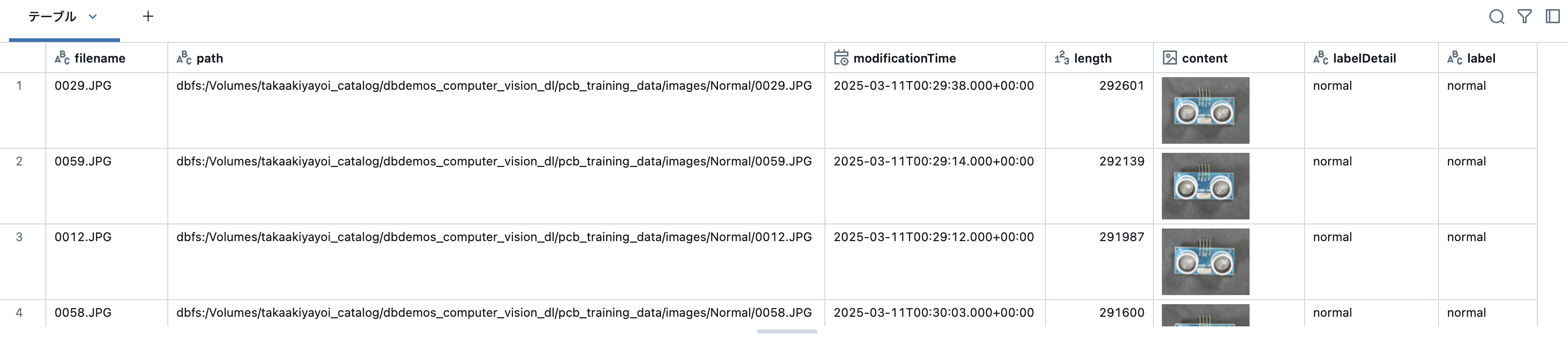Viewport: 1568px width, 342px height.
Task: Click the calendar icon on modificationTime column
Action: pyautogui.click(x=841, y=58)
